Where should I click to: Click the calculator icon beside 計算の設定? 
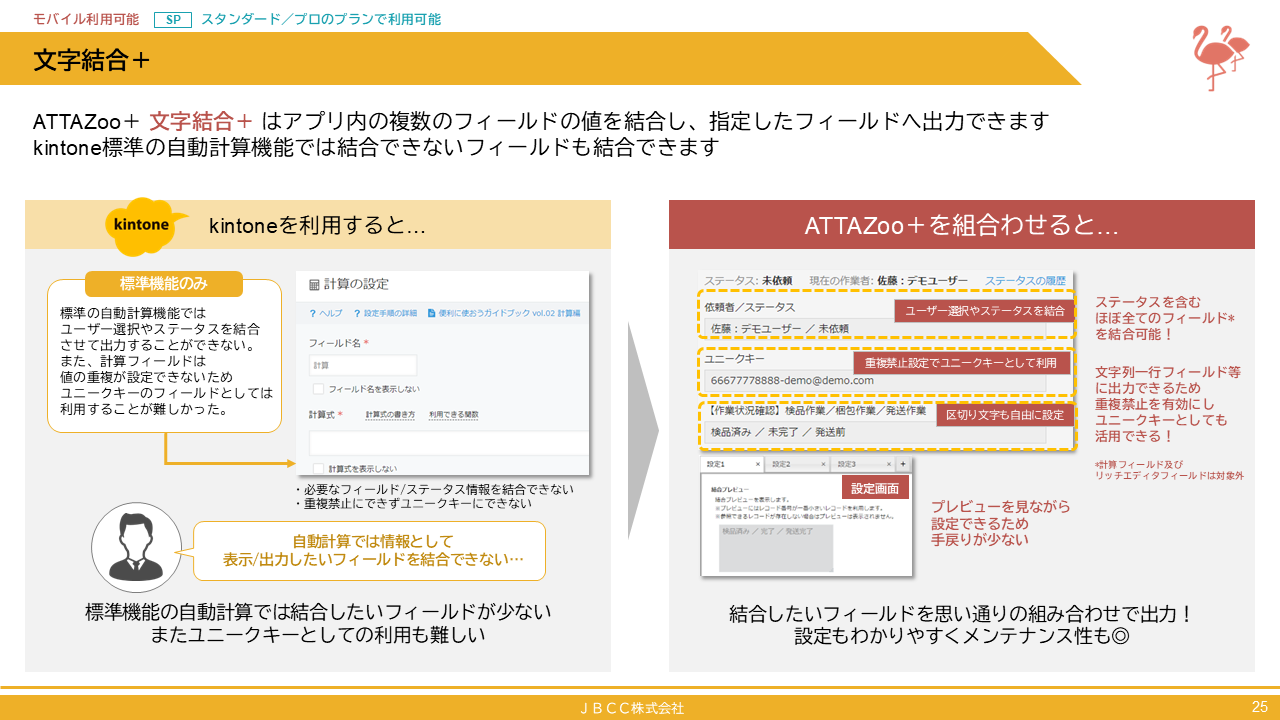315,285
